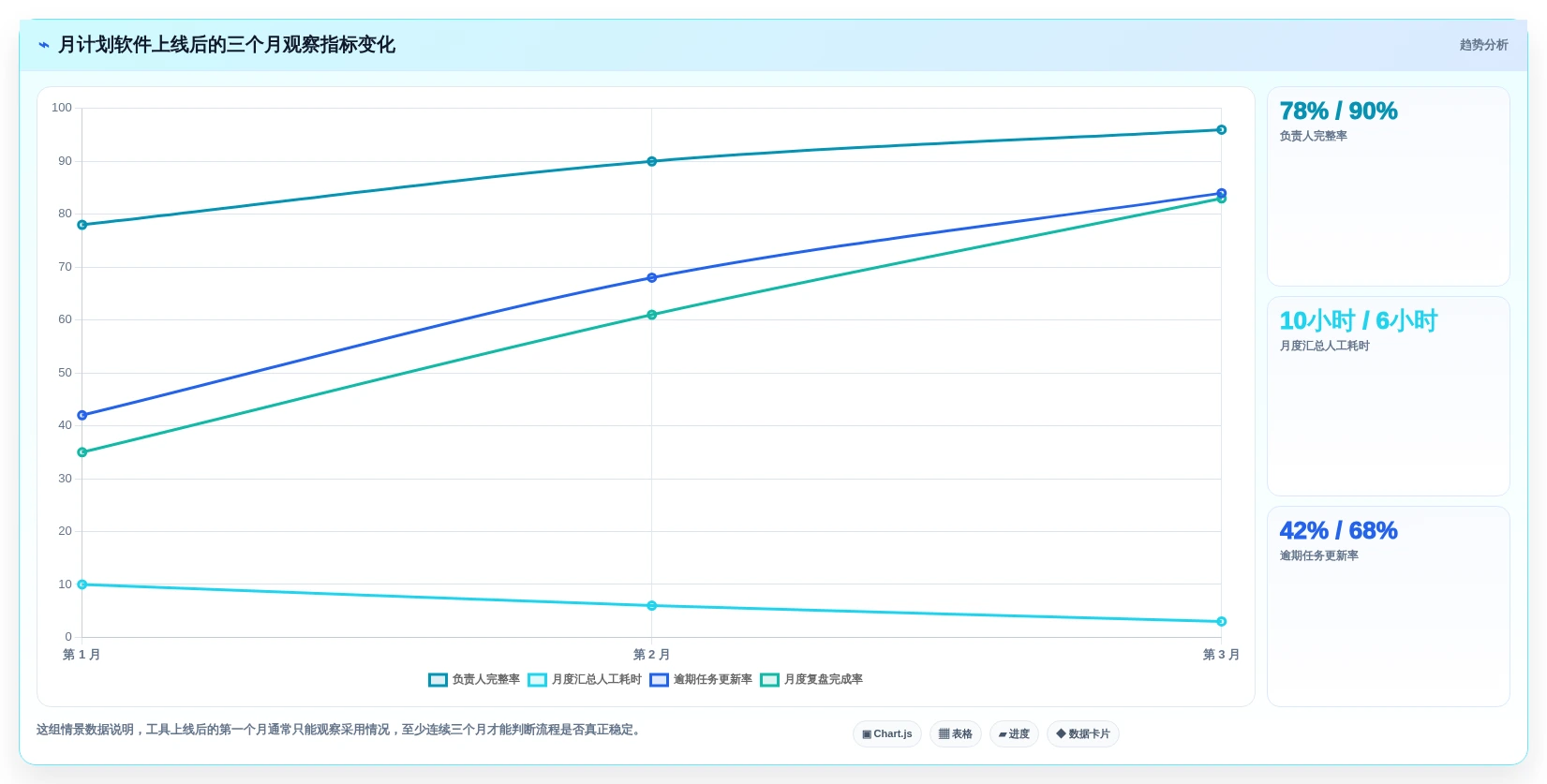Click the 月度复盘完成率 data point at 第 2 月
Image resolution: width=1547 pixels, height=784 pixels.
click(x=652, y=315)
